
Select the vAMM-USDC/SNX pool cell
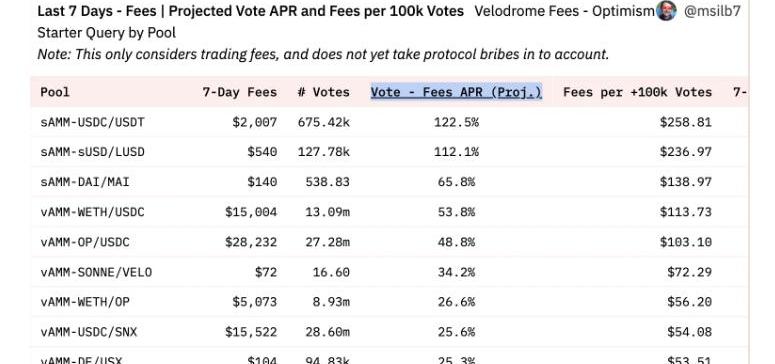pyautogui.click(x=88, y=332)
